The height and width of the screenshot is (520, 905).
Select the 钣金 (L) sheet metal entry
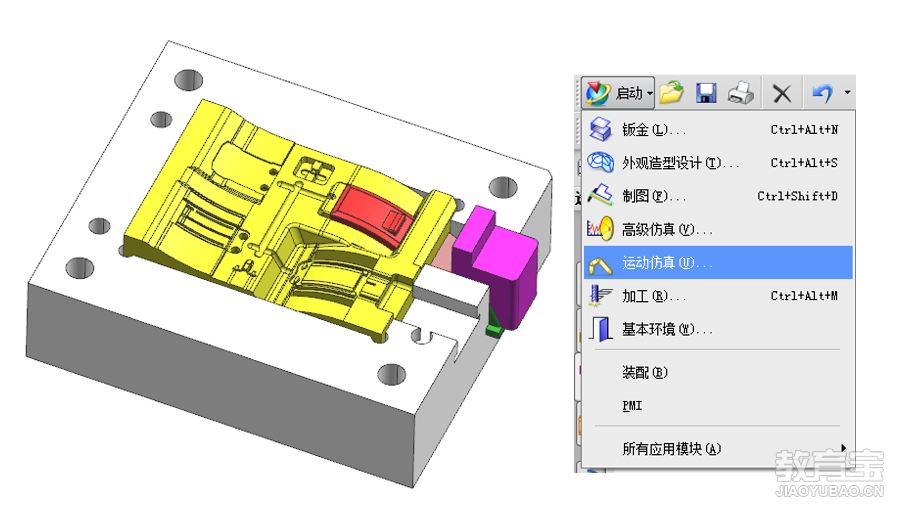[718, 130]
